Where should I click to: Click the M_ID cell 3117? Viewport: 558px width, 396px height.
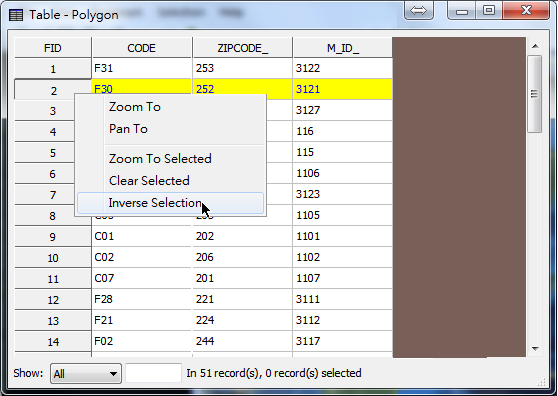point(343,341)
